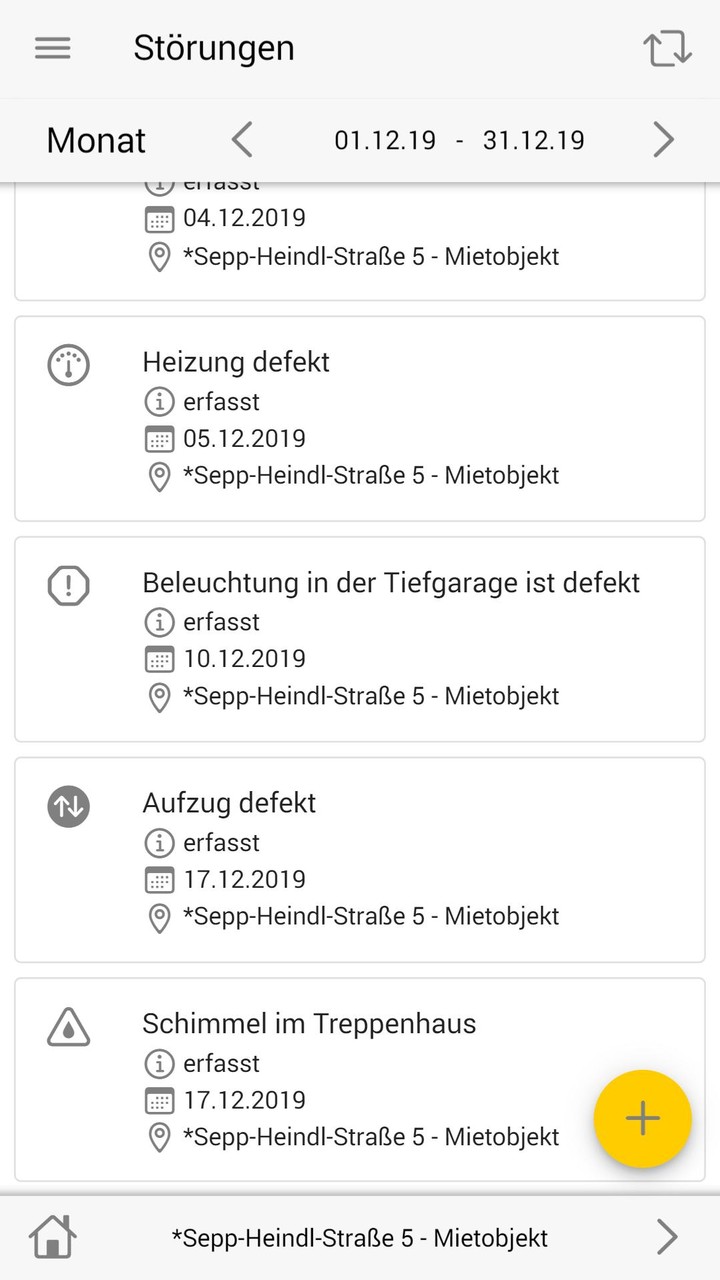Tap the date range 01.12.19 - 31.12.19

tap(459, 140)
